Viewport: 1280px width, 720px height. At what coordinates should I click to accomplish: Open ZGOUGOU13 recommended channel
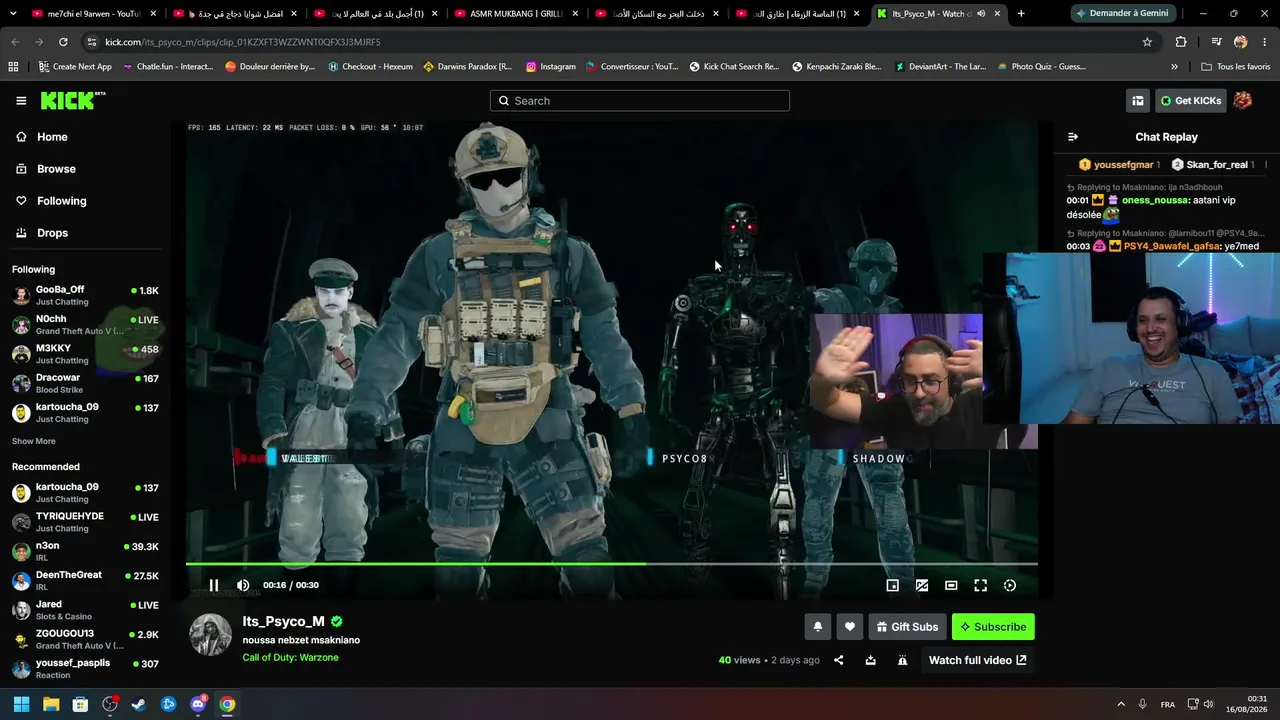(86, 639)
